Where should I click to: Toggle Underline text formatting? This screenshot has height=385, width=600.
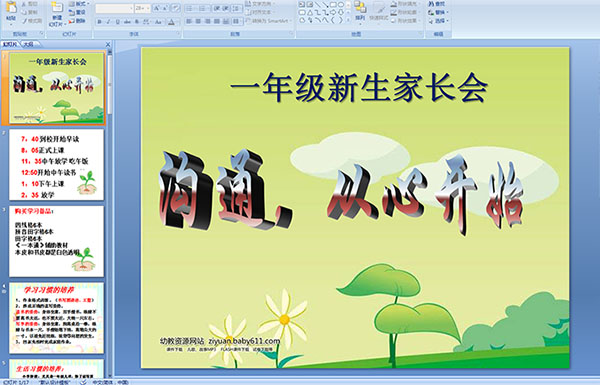tap(117, 22)
